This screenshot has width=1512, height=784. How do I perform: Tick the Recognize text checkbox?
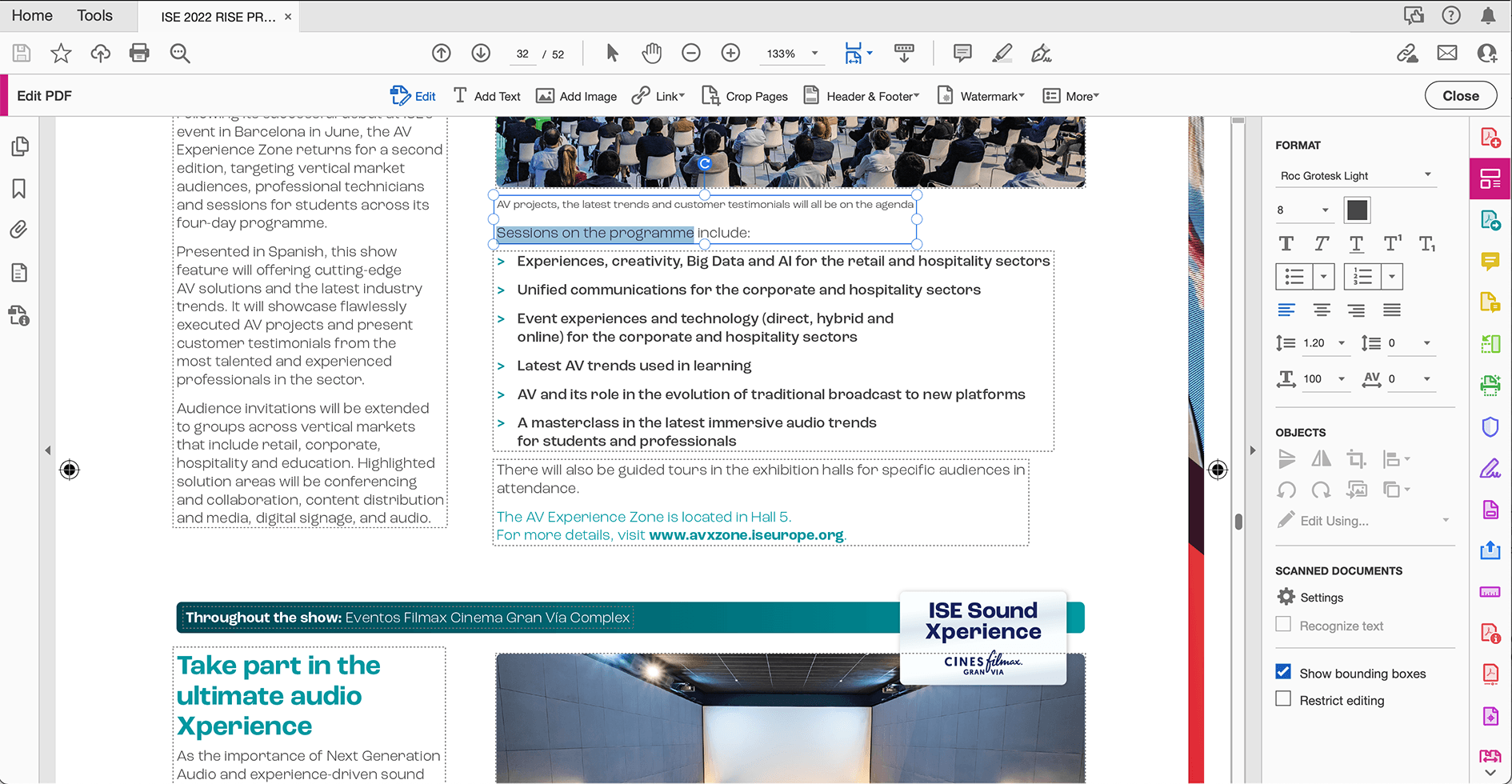1283,625
